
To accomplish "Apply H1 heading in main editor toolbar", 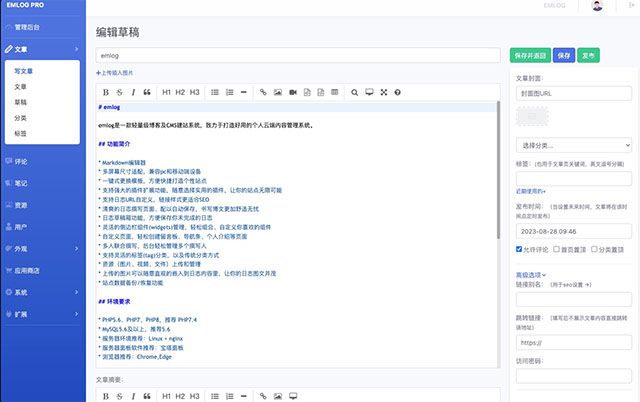I will [x=167, y=93].
